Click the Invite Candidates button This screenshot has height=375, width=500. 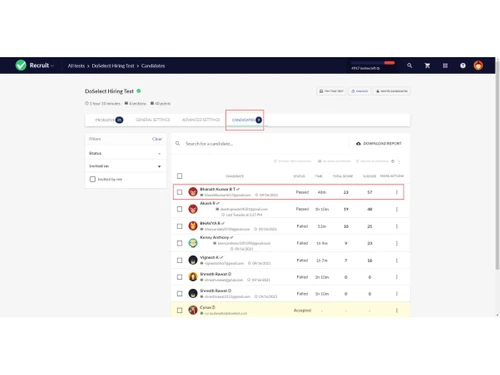click(392, 91)
